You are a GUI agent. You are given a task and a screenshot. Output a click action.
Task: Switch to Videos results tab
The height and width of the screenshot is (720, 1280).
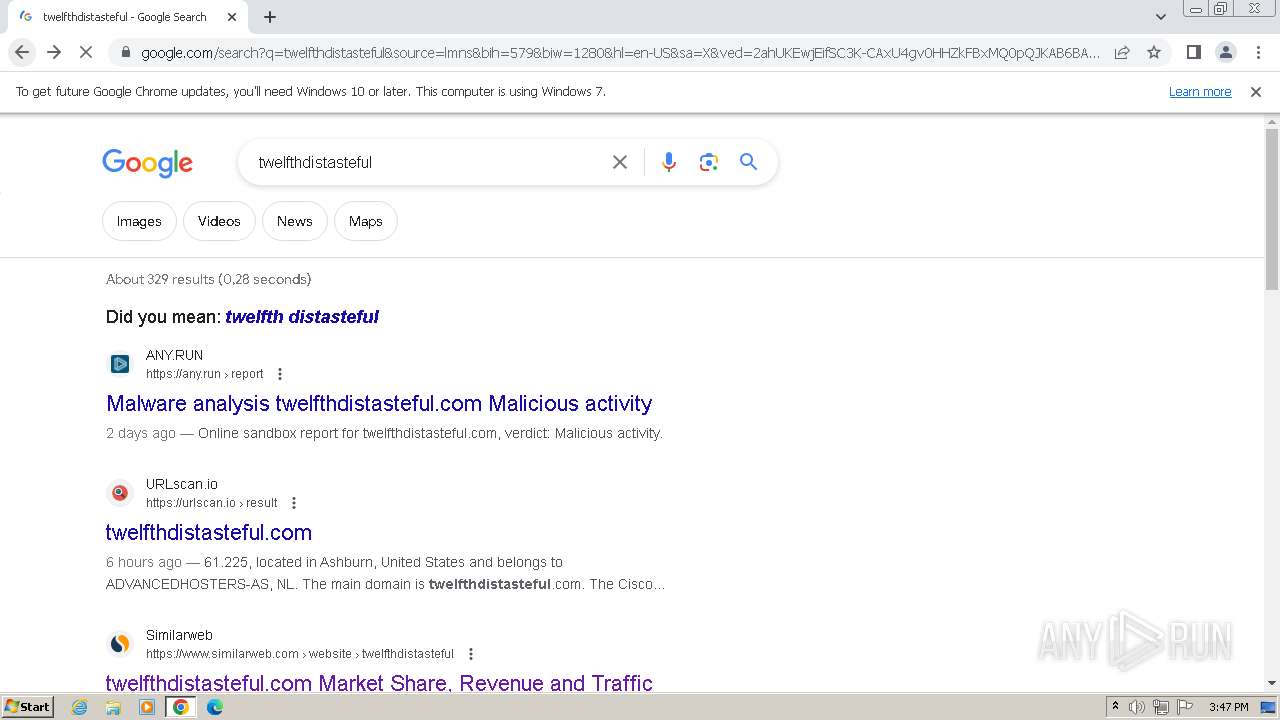[x=219, y=221]
